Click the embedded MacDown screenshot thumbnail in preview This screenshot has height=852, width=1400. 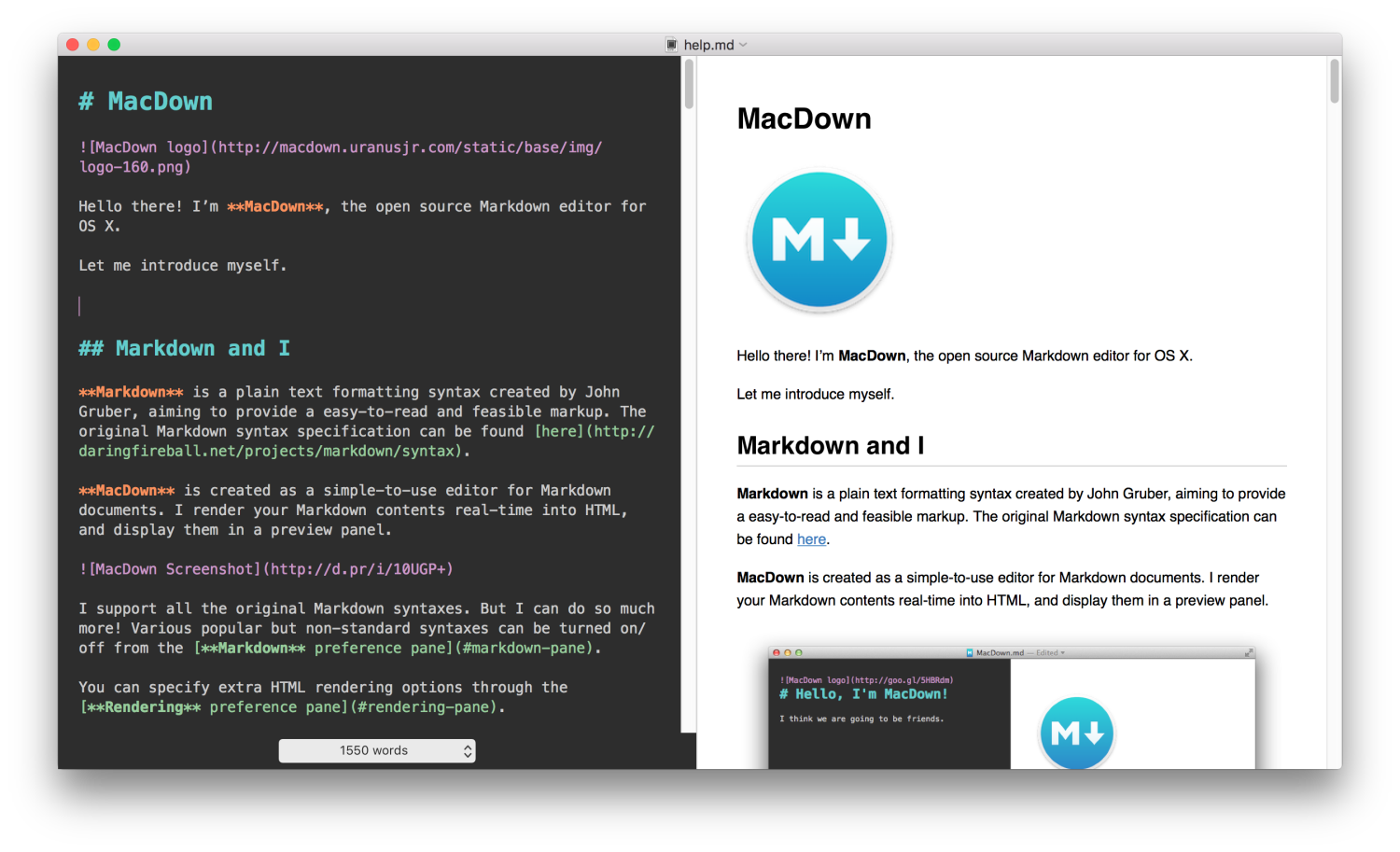click(x=1013, y=709)
